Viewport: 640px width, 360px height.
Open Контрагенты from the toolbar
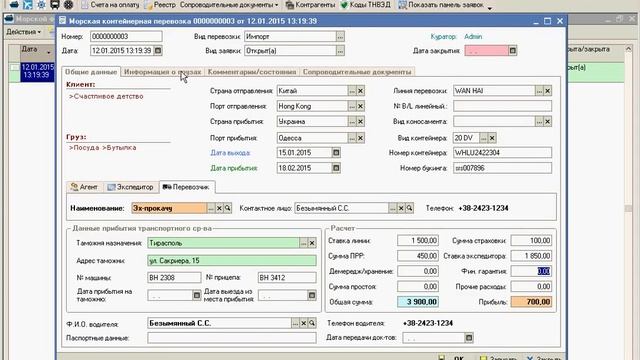[x=310, y=5]
